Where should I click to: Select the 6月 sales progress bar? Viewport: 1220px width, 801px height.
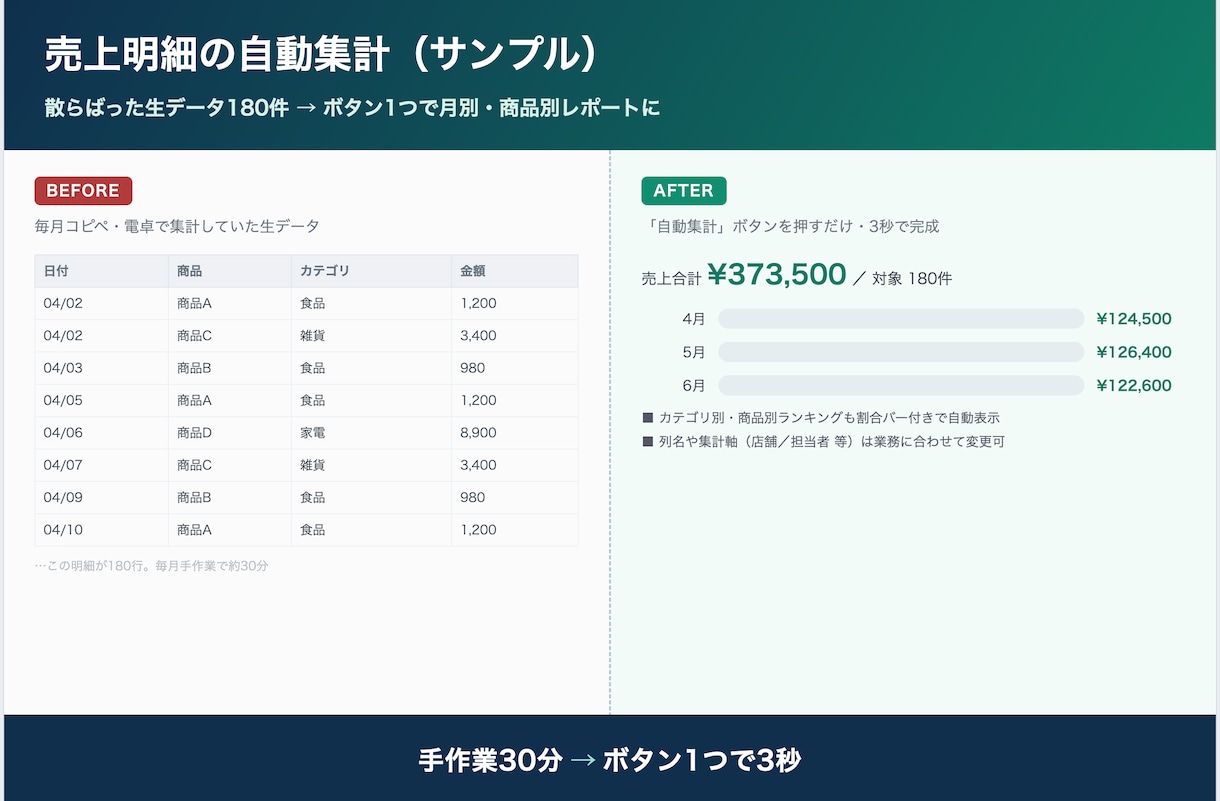901,385
